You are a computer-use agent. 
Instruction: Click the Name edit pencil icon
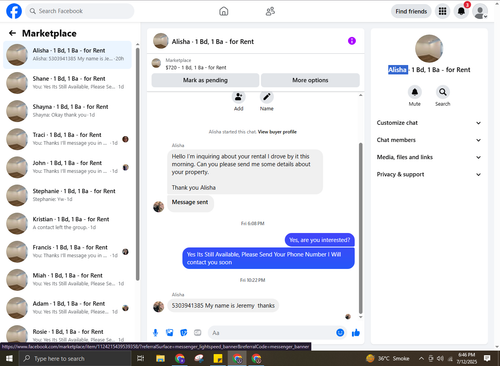pyautogui.click(x=267, y=97)
